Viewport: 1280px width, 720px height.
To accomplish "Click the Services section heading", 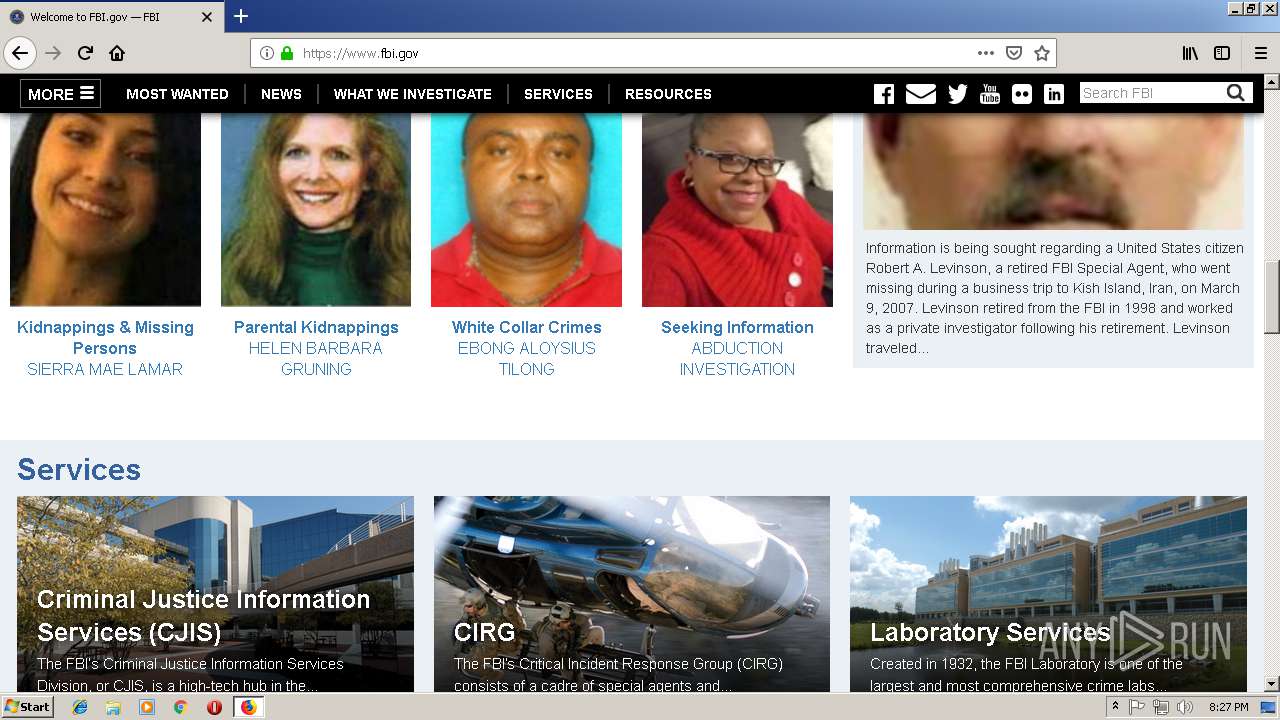I will coord(79,469).
